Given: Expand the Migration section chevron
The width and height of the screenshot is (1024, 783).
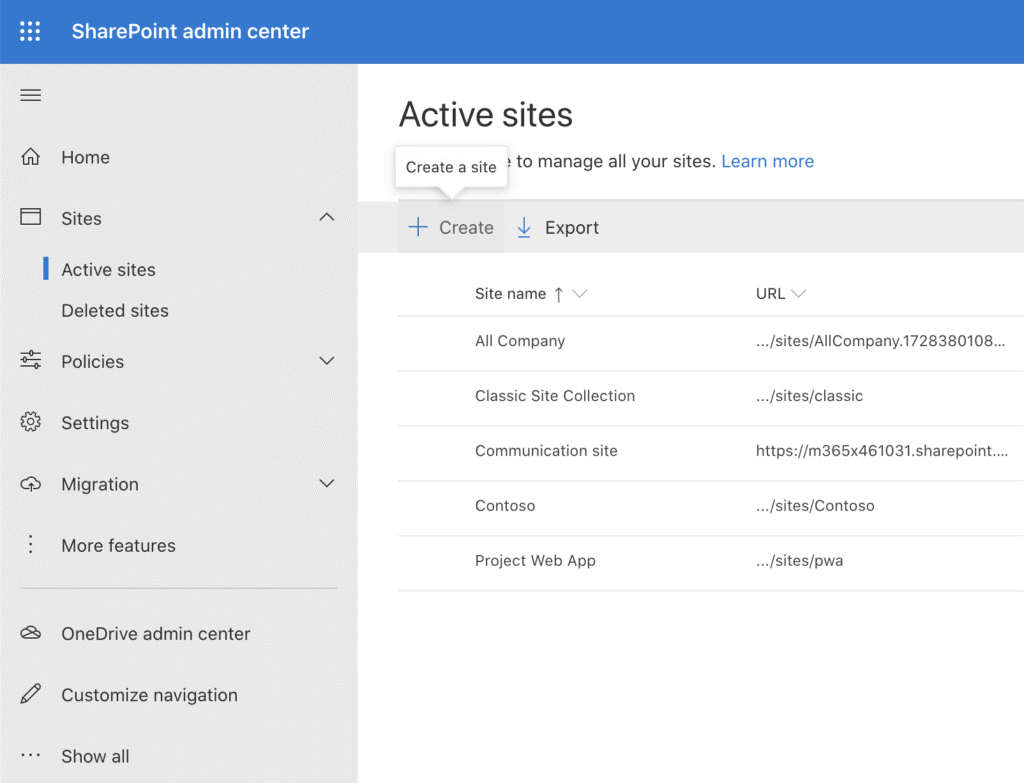Looking at the screenshot, I should 326,484.
